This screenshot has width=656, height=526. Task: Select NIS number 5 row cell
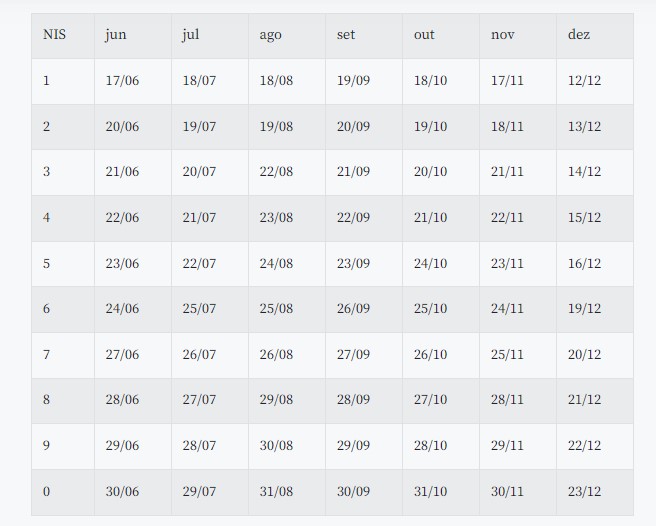(x=47, y=264)
